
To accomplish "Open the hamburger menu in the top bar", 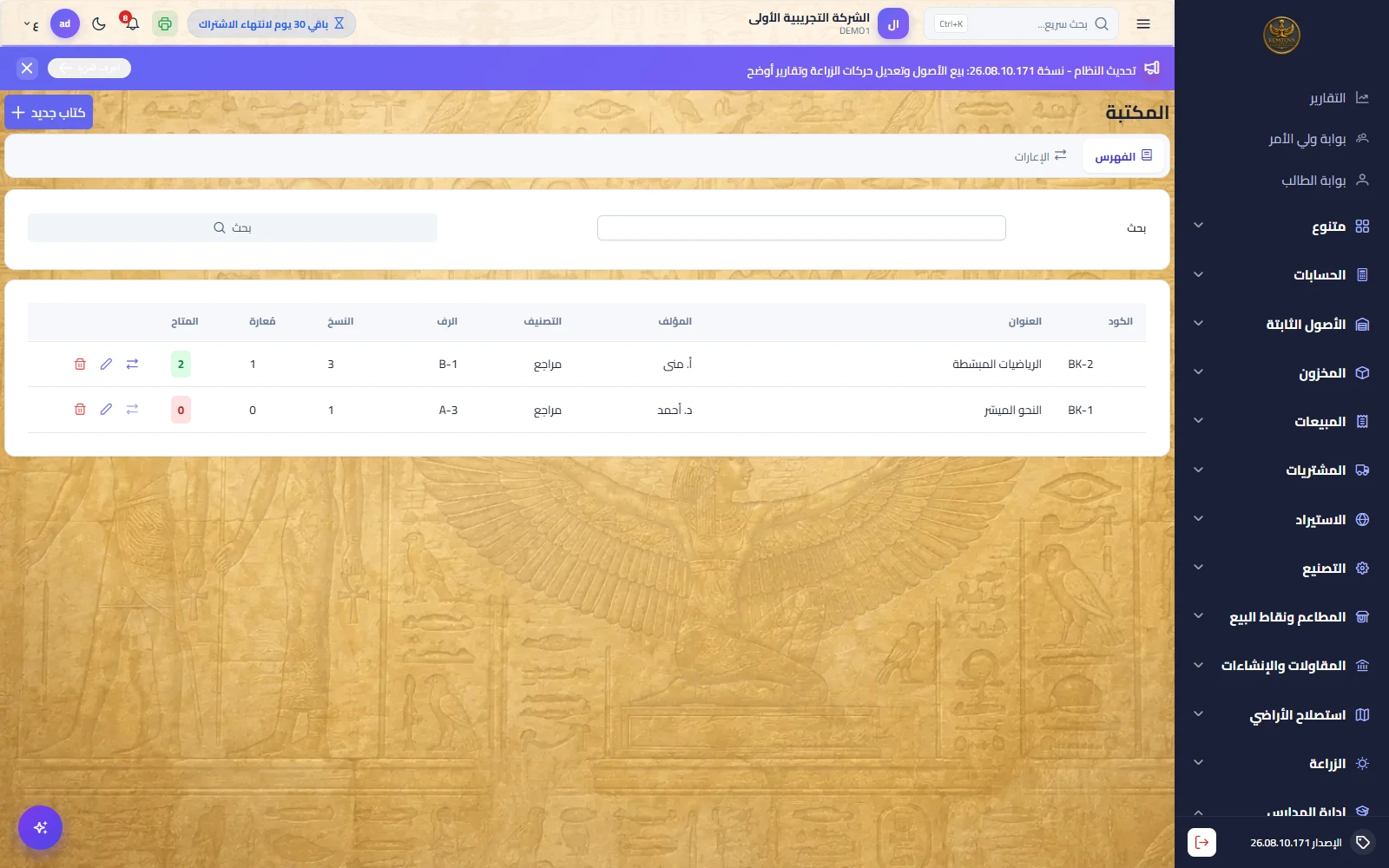I will point(1143,24).
